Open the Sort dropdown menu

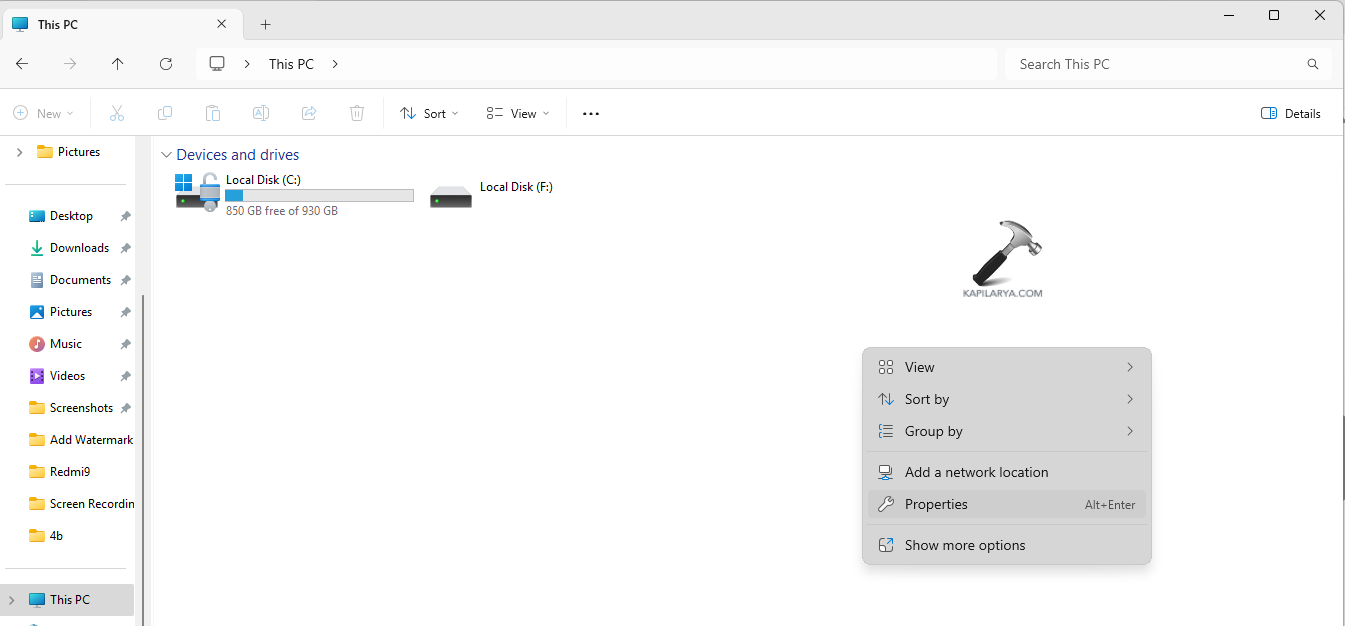pos(429,114)
